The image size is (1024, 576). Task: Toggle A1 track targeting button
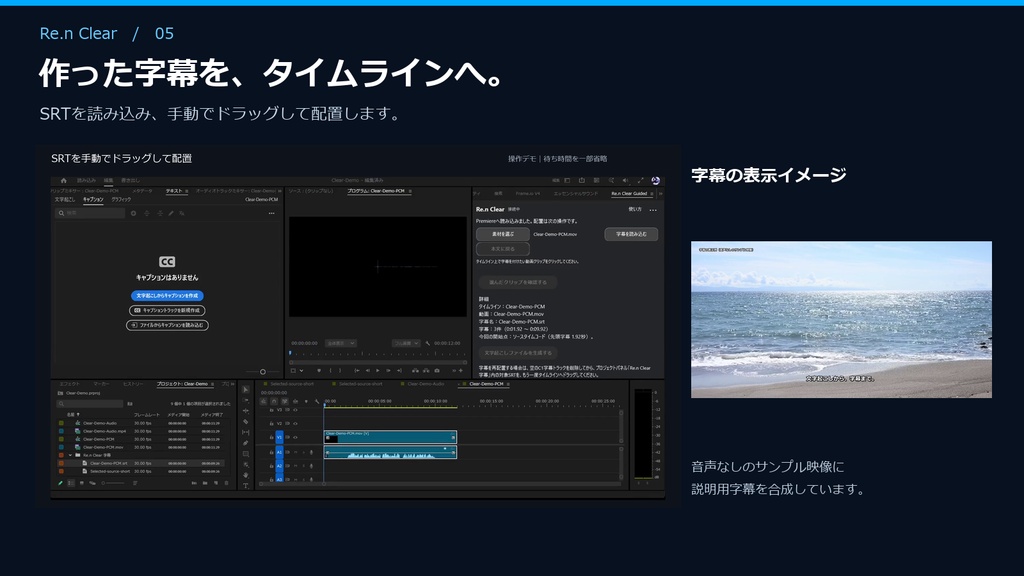pyautogui.click(x=280, y=452)
